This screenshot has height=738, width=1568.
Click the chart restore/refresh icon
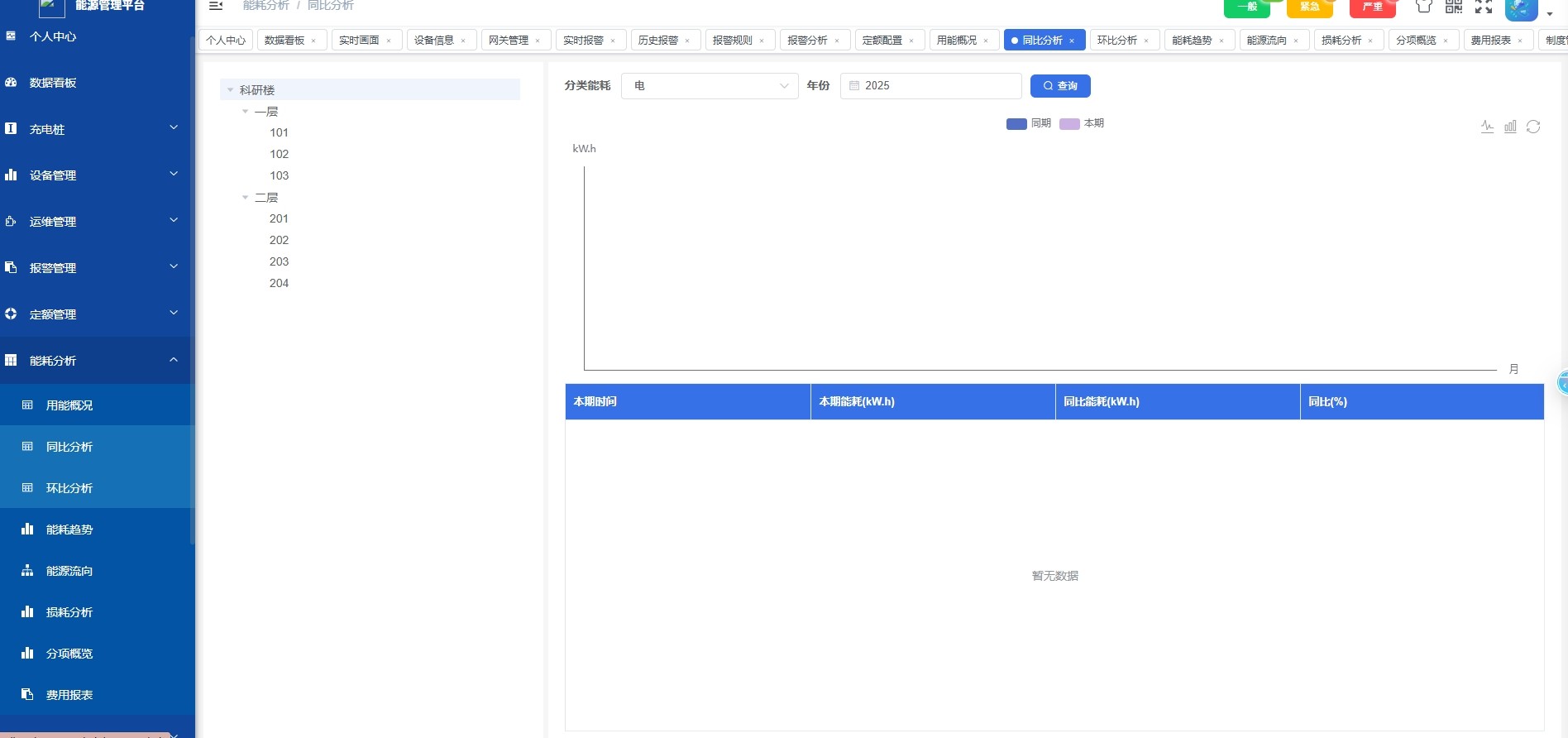(1533, 127)
